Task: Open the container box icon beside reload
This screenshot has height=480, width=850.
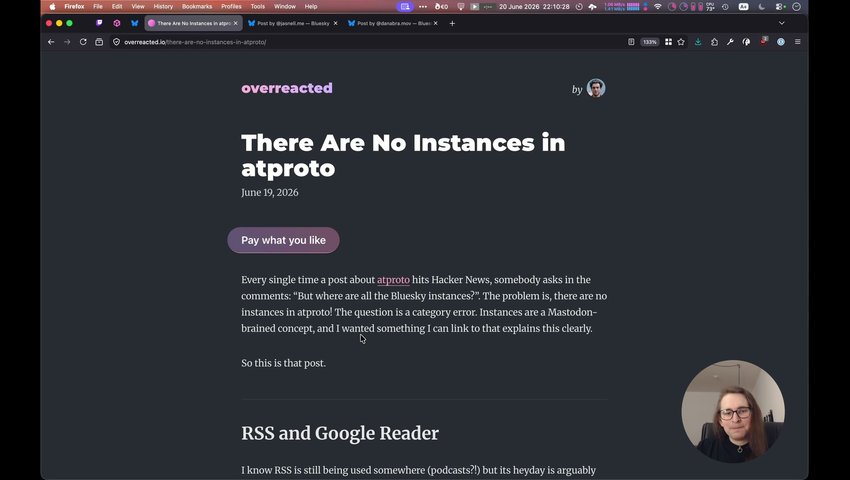Action: click(x=99, y=42)
